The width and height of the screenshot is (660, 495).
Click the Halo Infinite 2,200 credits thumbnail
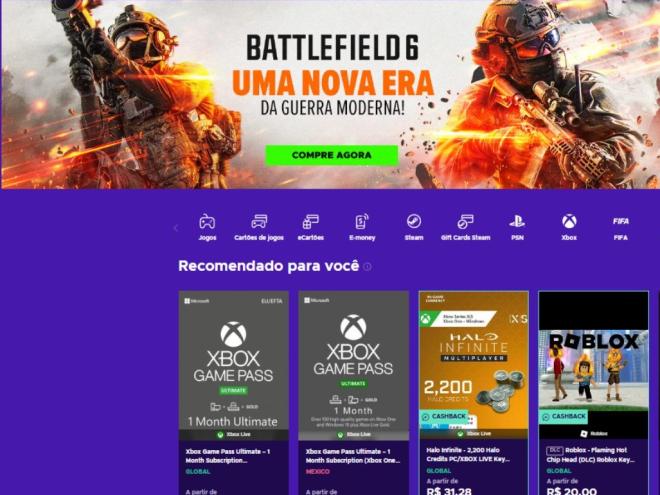(474, 365)
